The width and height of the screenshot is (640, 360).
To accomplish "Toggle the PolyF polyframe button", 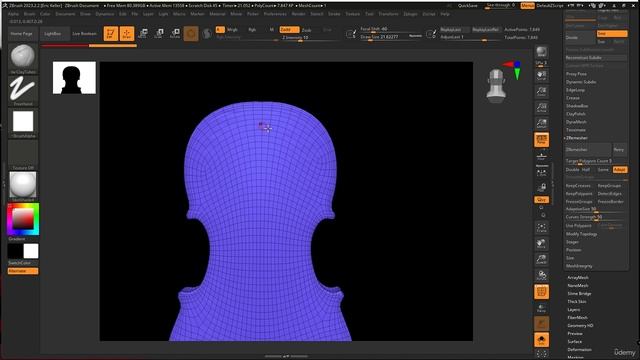I will 542,292.
